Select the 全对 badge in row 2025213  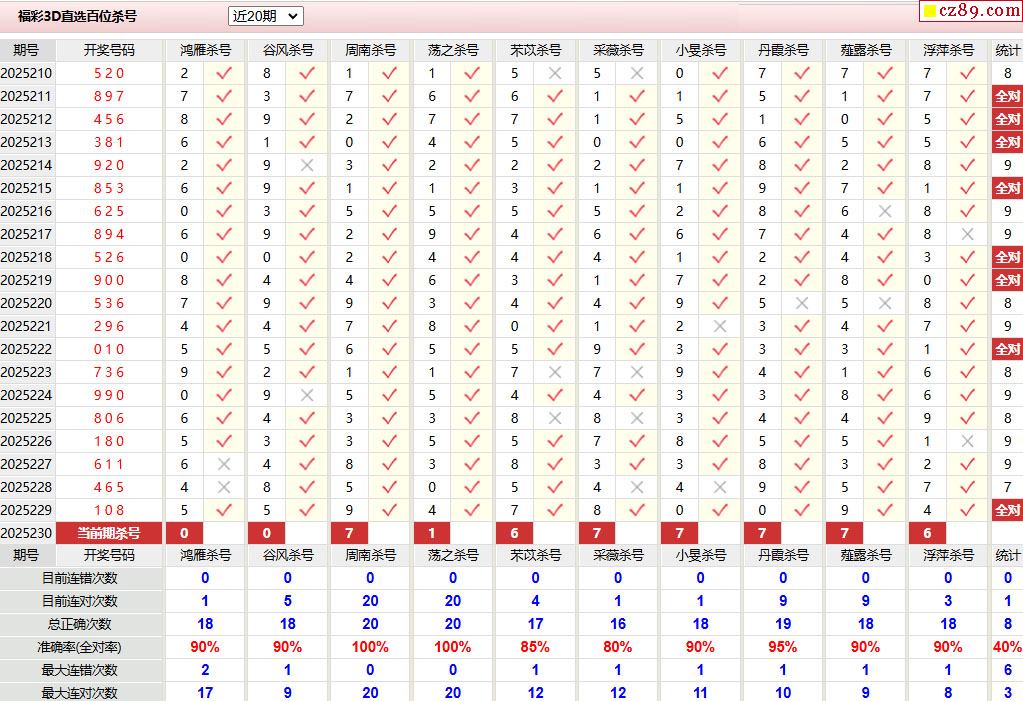[1007, 142]
